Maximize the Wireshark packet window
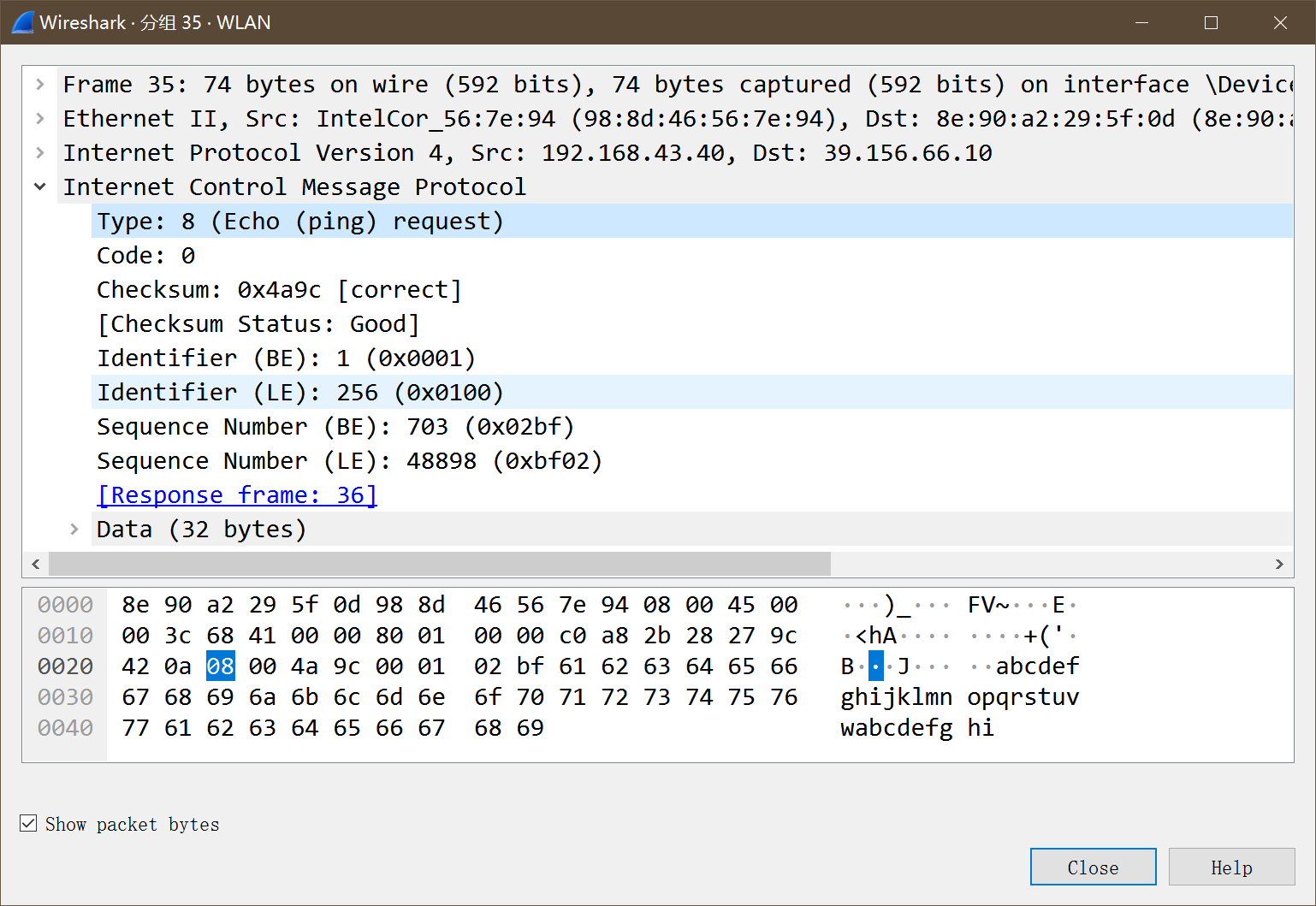This screenshot has height=906, width=1316. coord(1211,22)
